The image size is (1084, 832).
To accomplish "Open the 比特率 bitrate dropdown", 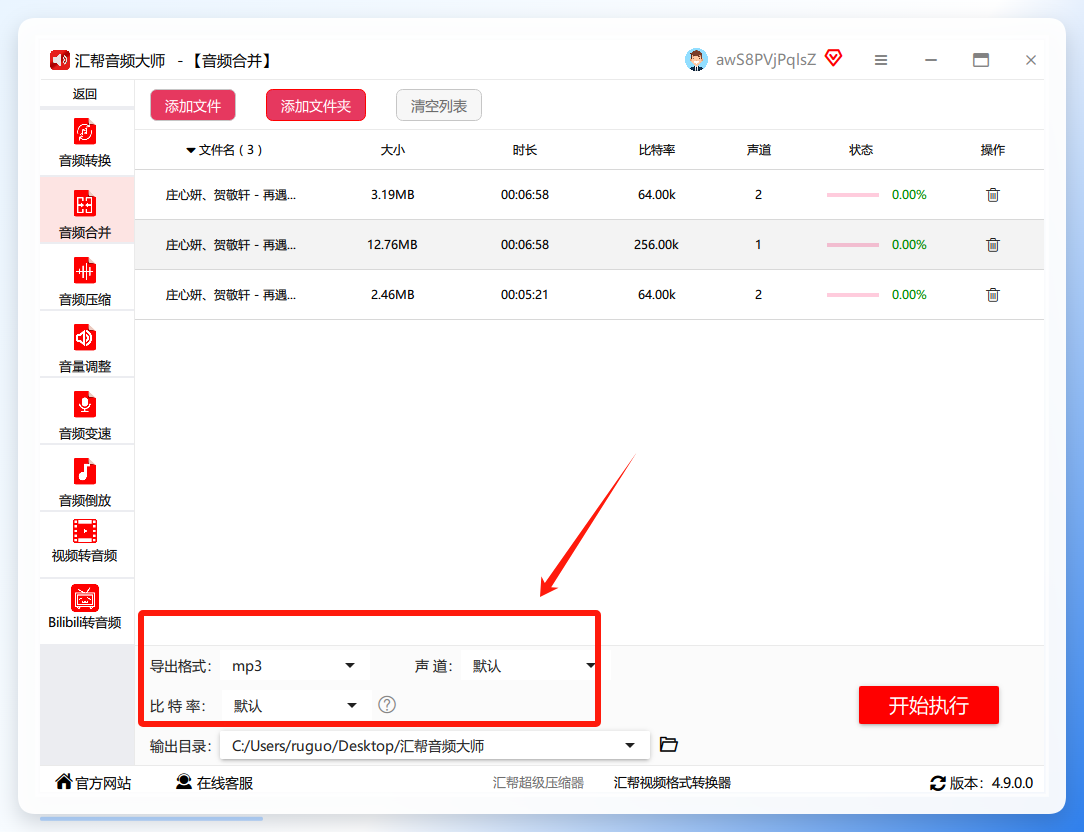I will tap(296, 705).
